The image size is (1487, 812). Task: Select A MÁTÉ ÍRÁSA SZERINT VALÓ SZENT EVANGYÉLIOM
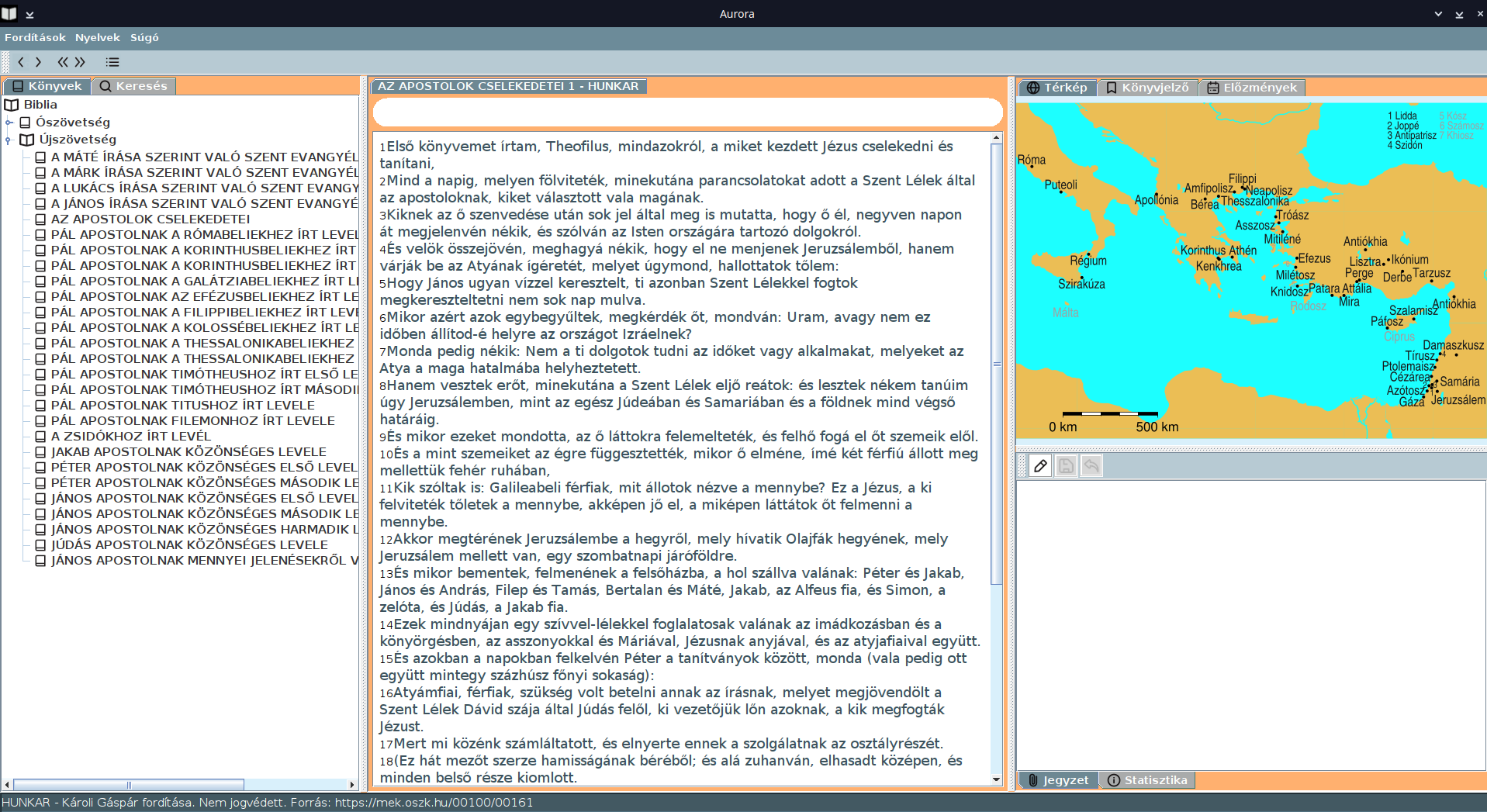tap(205, 157)
